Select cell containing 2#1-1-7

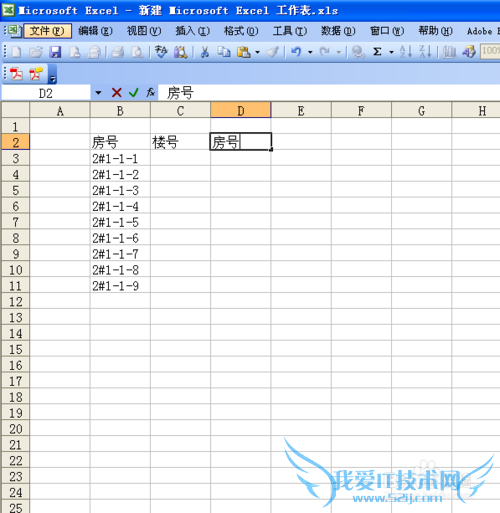click(120, 254)
